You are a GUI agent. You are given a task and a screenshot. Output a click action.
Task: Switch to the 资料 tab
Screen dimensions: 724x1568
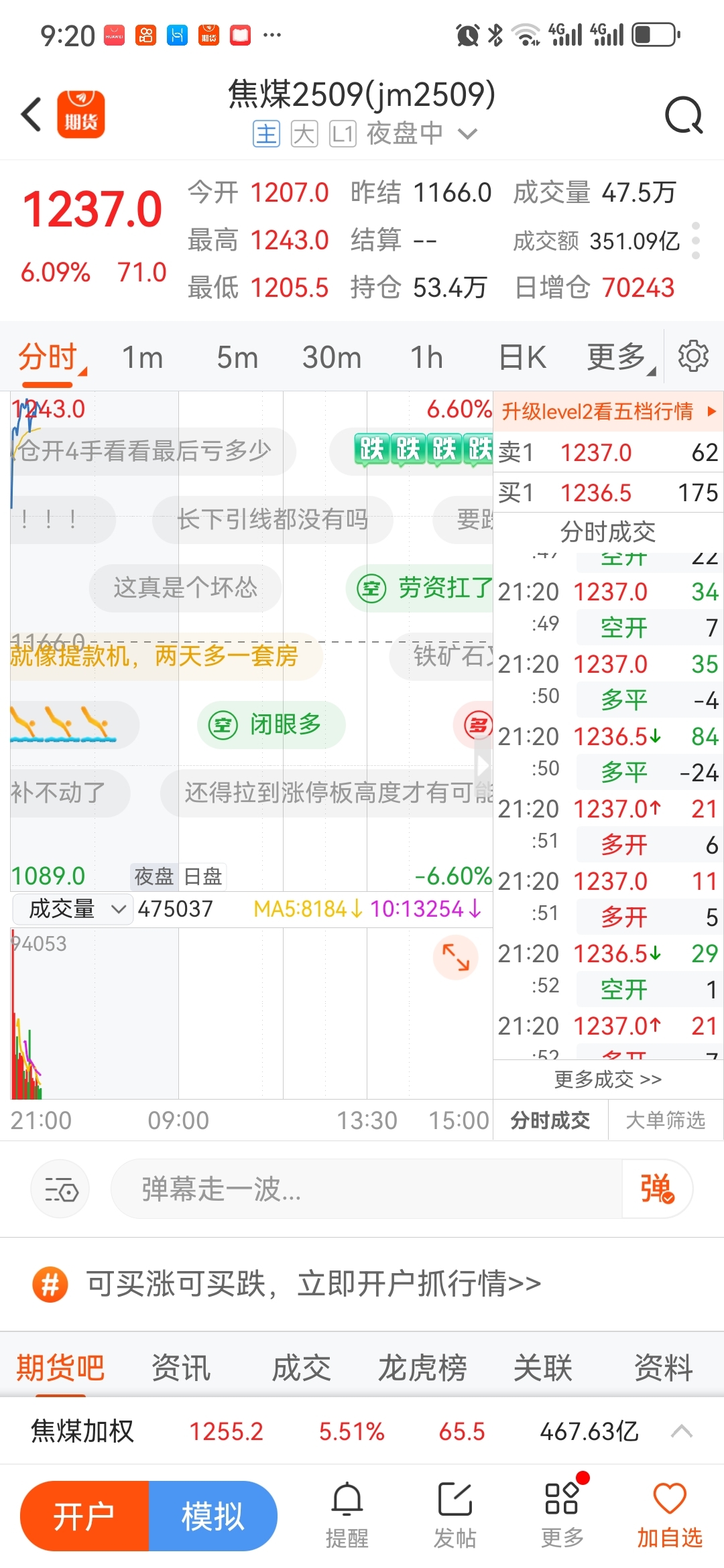(664, 1367)
